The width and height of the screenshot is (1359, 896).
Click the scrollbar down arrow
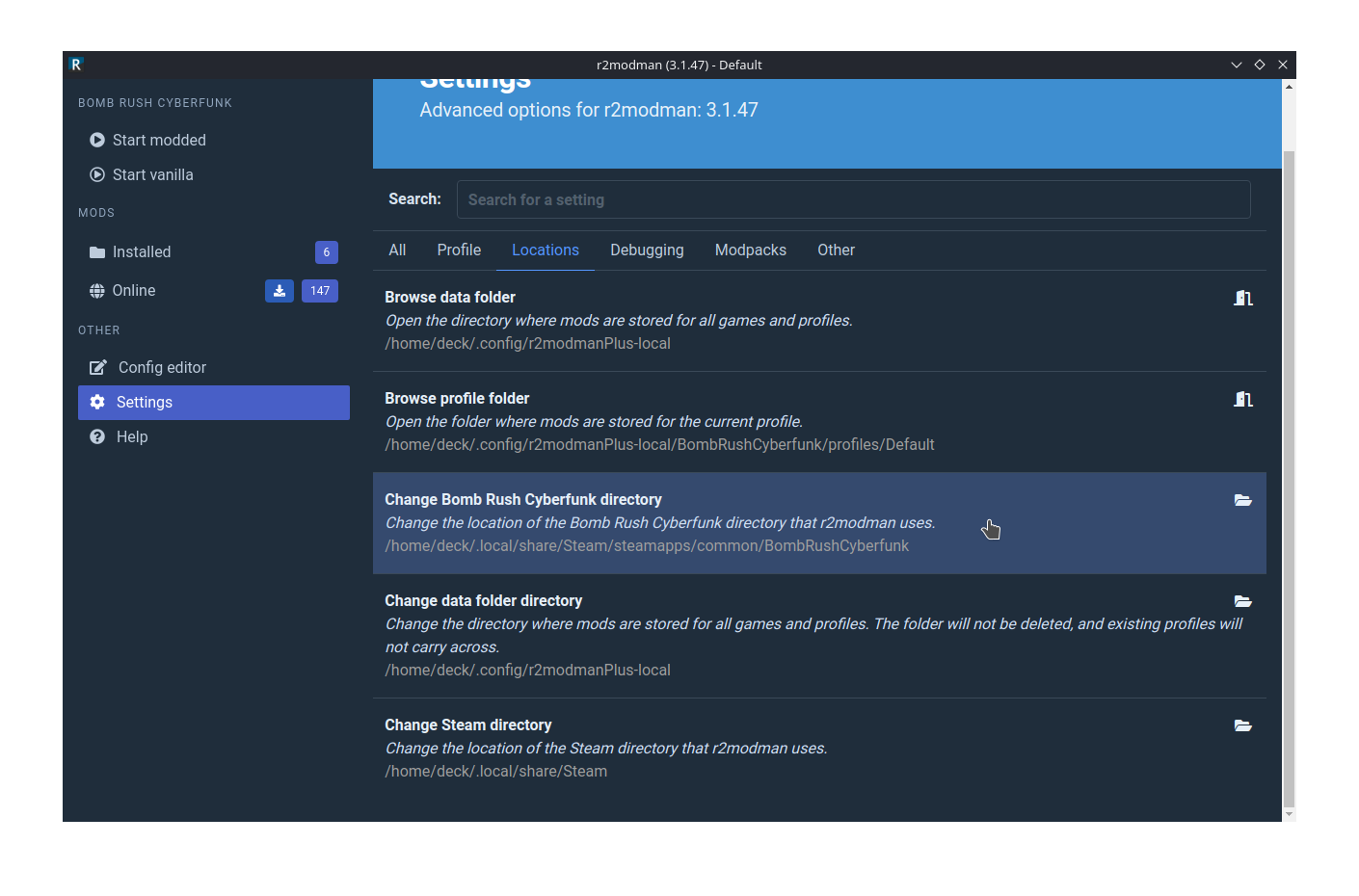(x=1289, y=814)
